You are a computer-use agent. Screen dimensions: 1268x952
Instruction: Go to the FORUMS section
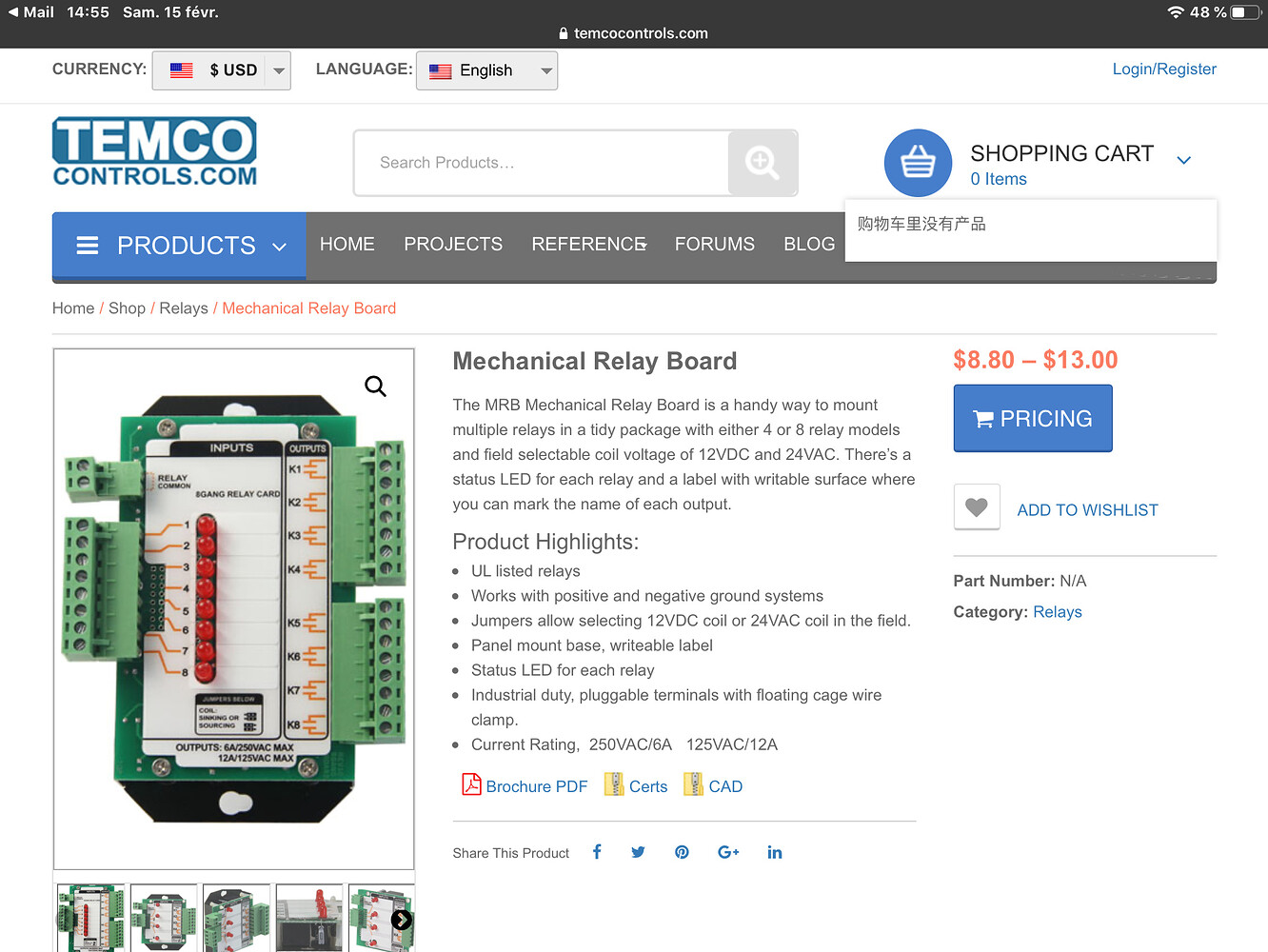715,244
